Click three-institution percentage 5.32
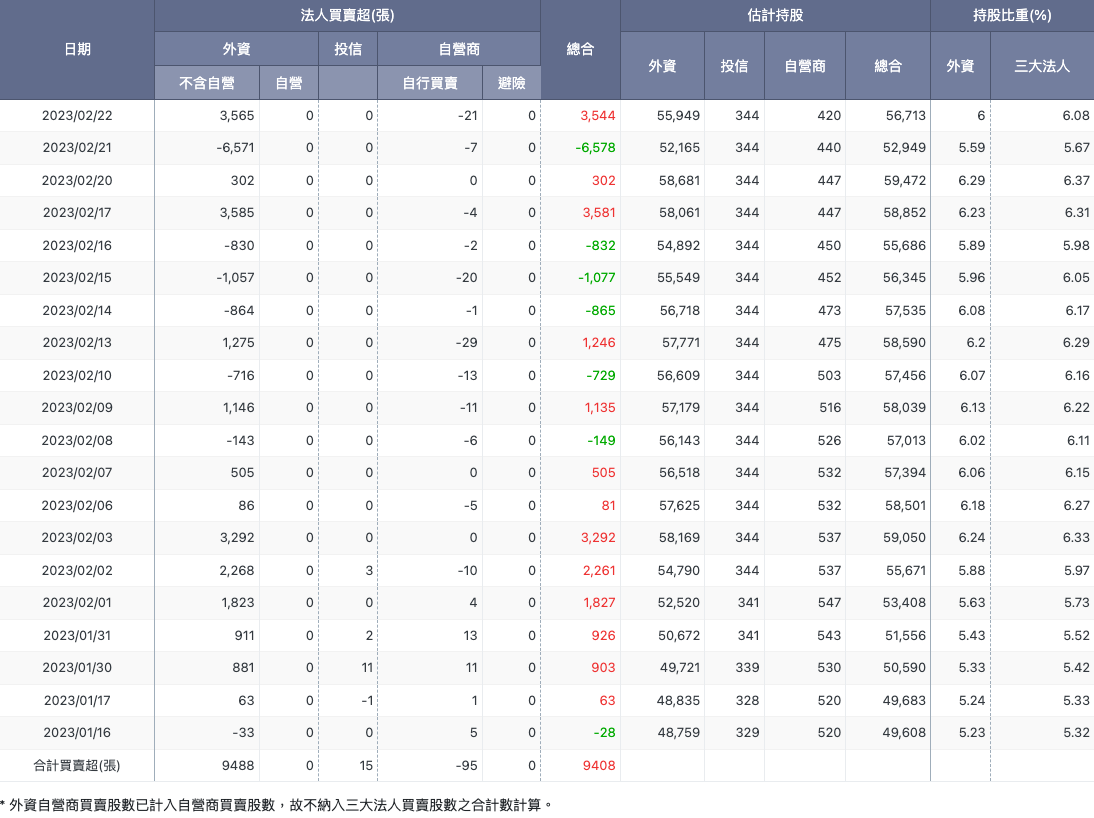 1076,732
